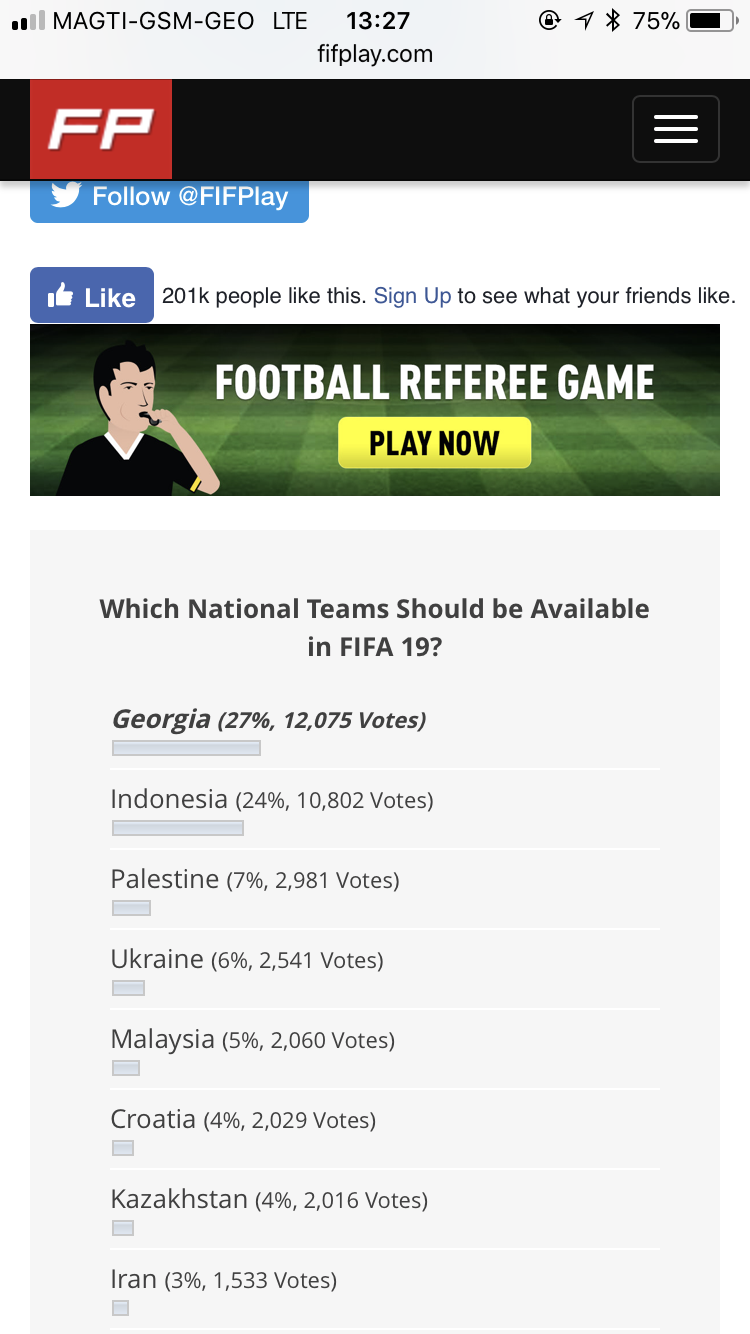This screenshot has width=750, height=1334.
Task: Click the Georgia vote progress bar
Action: pos(186,748)
